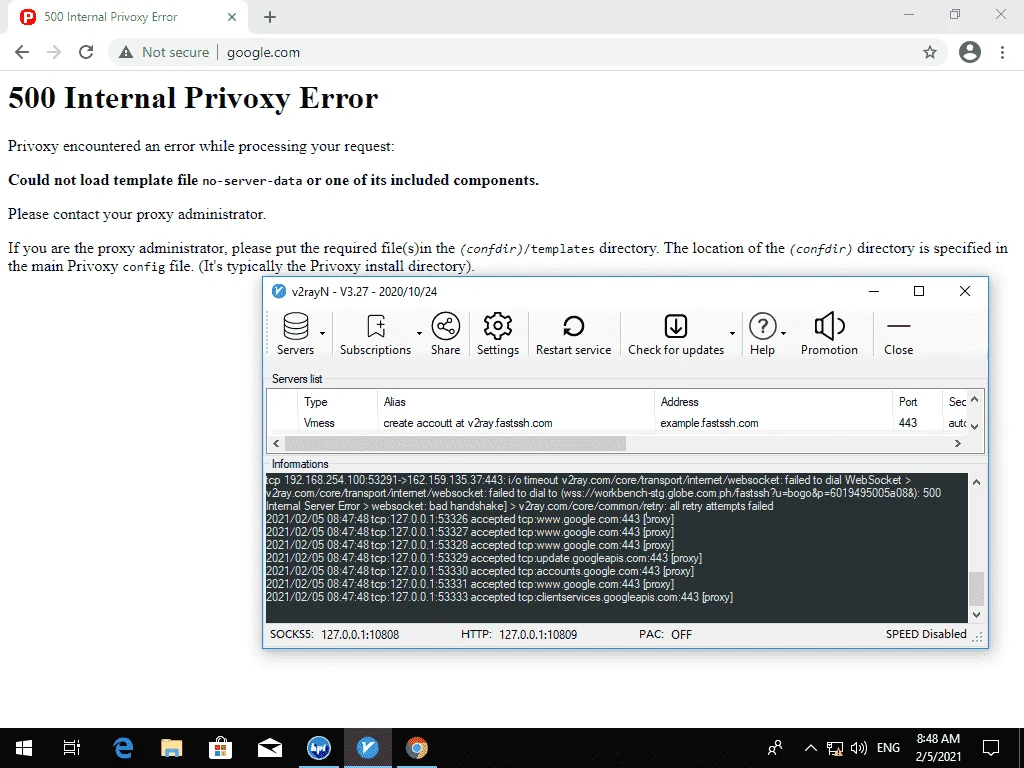Click the Address column header

(679, 402)
